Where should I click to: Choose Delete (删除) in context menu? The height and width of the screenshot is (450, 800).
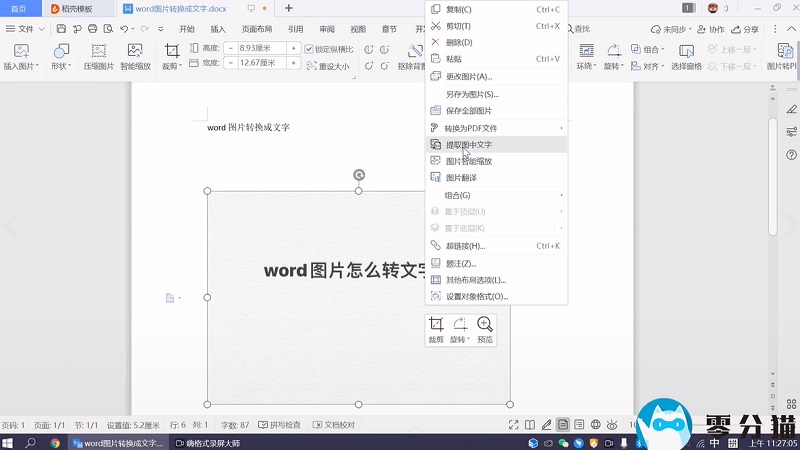click(x=496, y=42)
